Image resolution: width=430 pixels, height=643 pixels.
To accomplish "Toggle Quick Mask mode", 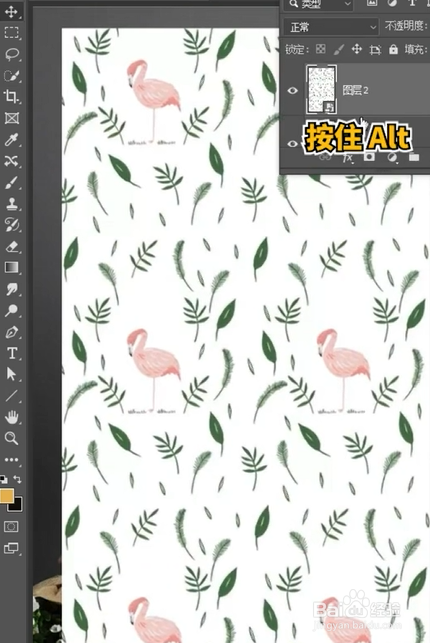I will pos(11,527).
